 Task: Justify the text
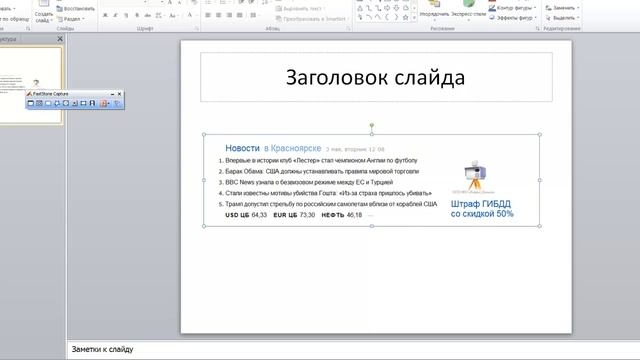pyautogui.click(x=240, y=15)
